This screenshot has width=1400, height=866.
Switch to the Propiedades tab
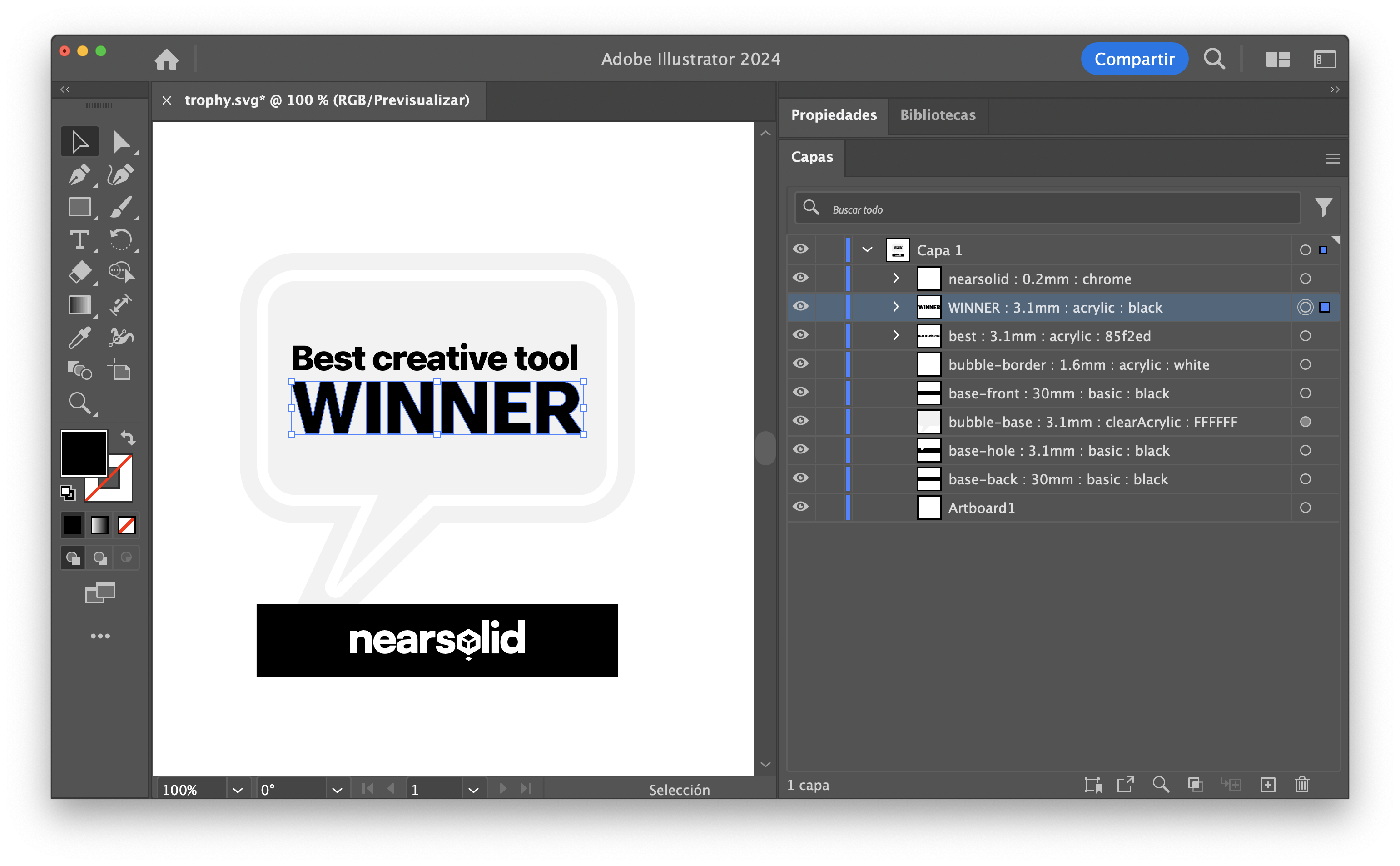[x=834, y=115]
